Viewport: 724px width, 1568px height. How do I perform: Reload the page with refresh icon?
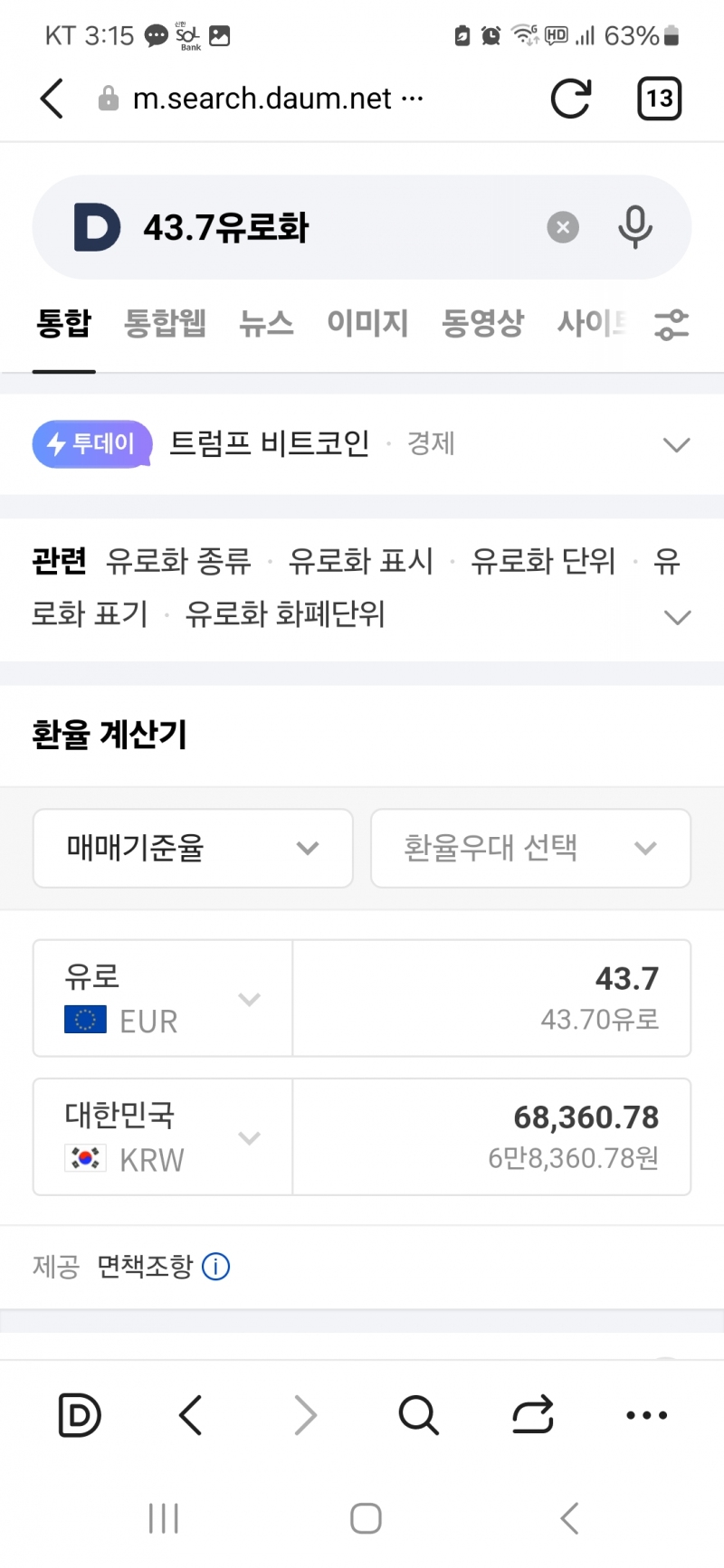571,99
